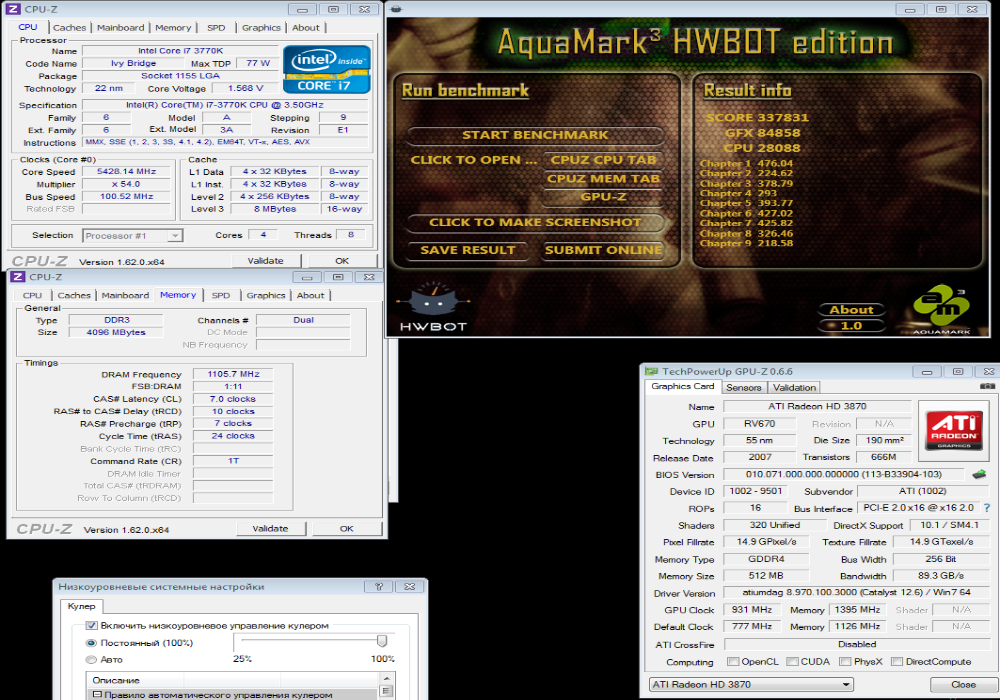Click the top CPU-Z window title icon
The width and height of the screenshot is (1000, 700).
(x=13, y=9)
